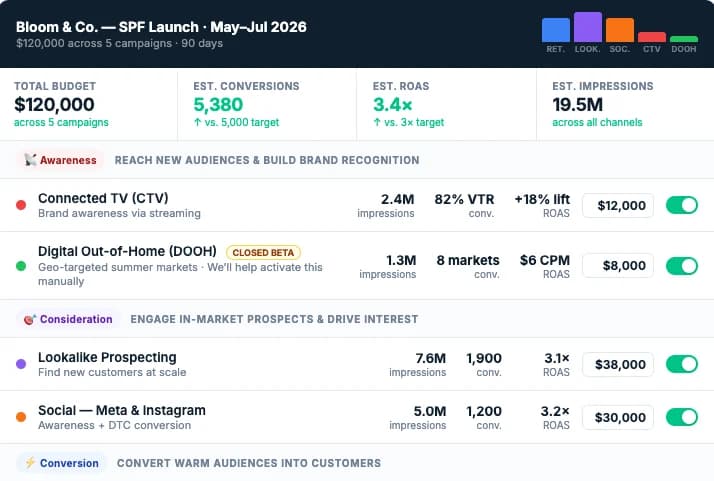Click the purple dot beside Lookalike Prospecting
Screen dimensions: 714x481
(x=21, y=364)
